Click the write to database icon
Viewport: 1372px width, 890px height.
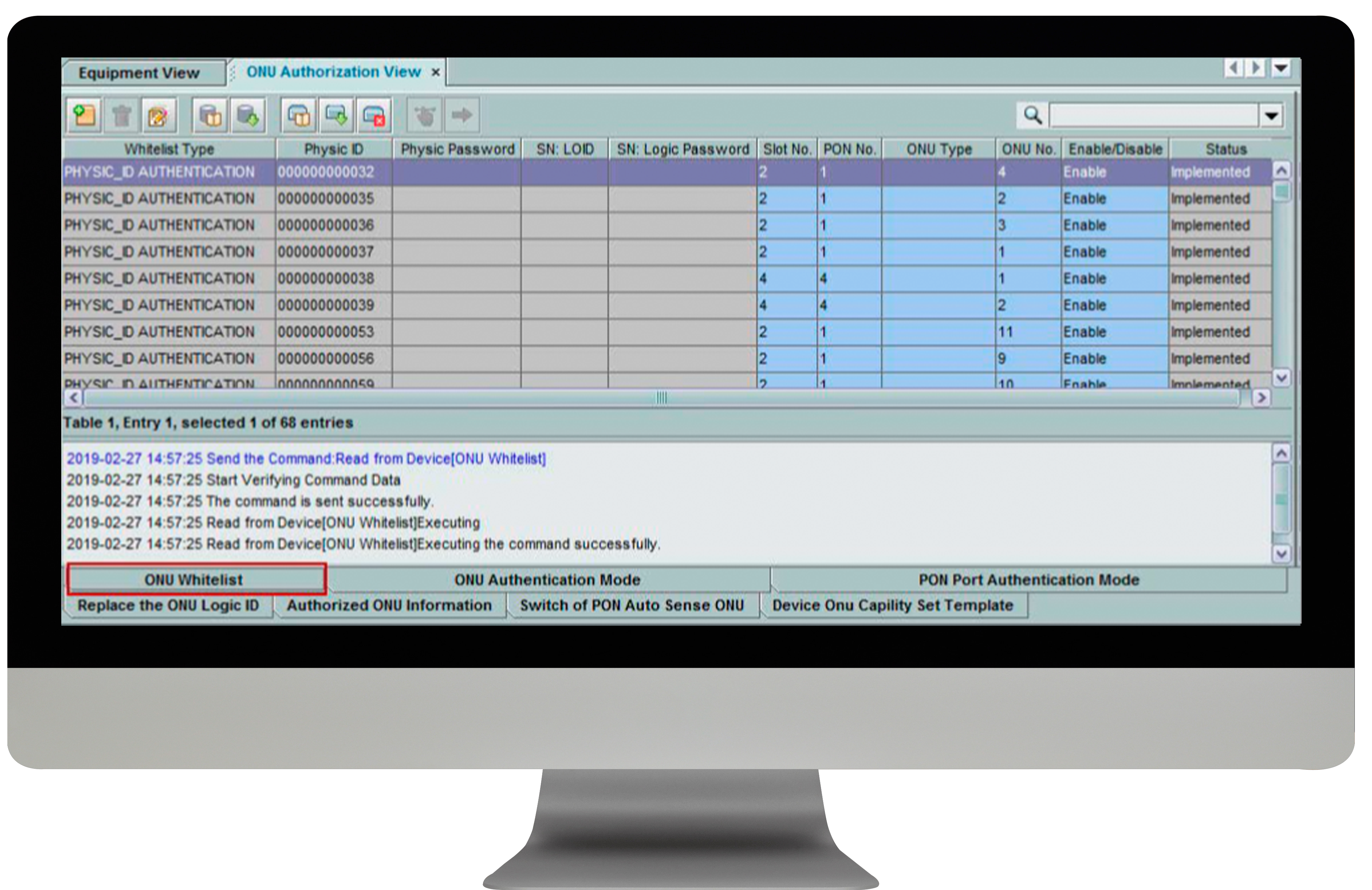[x=248, y=115]
